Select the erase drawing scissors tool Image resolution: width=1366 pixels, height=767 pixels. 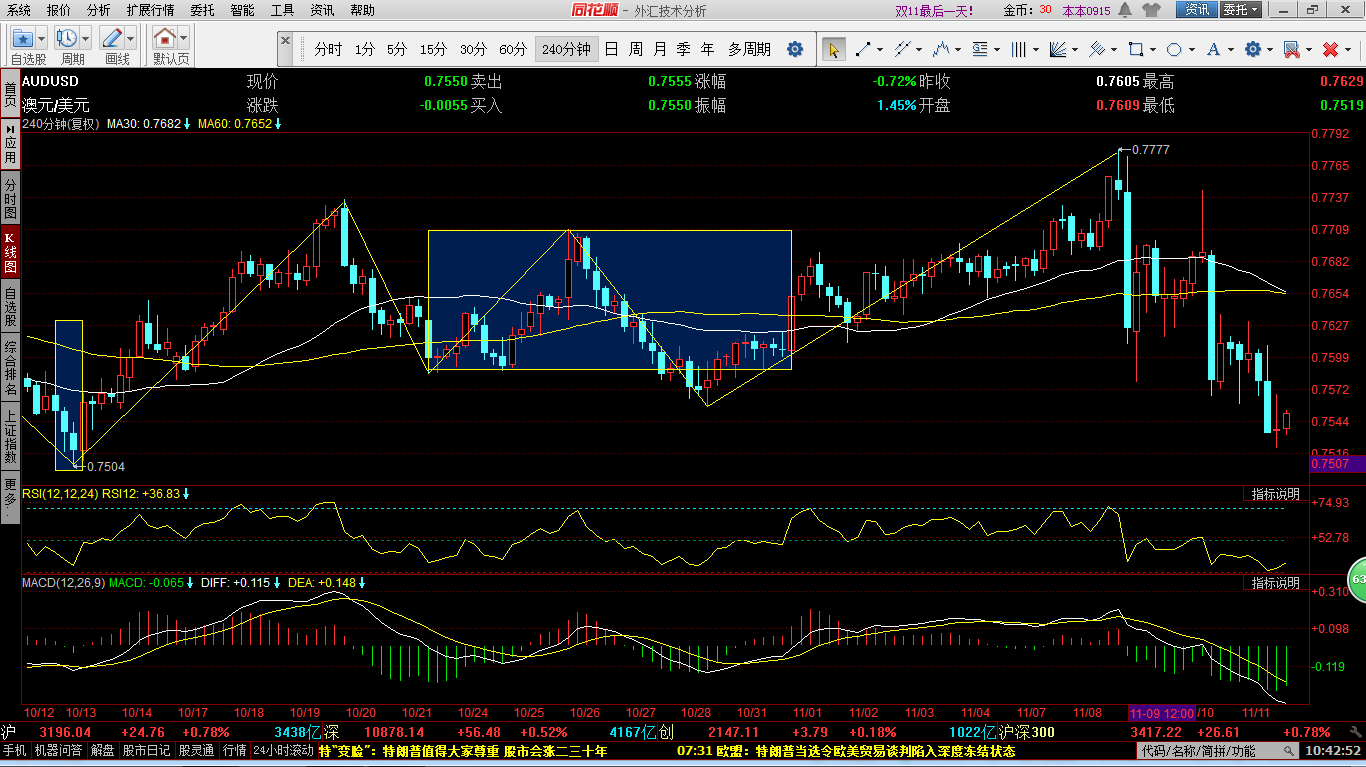click(1291, 49)
